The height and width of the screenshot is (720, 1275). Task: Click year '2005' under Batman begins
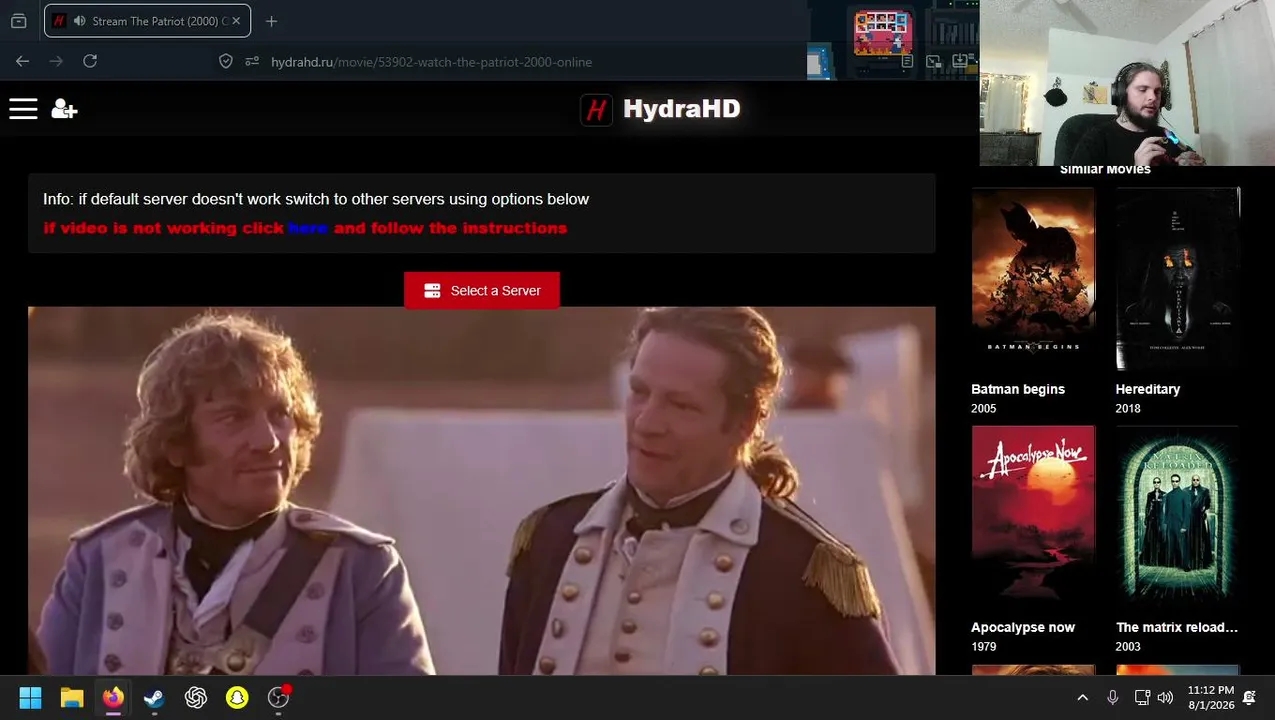pyautogui.click(x=984, y=408)
